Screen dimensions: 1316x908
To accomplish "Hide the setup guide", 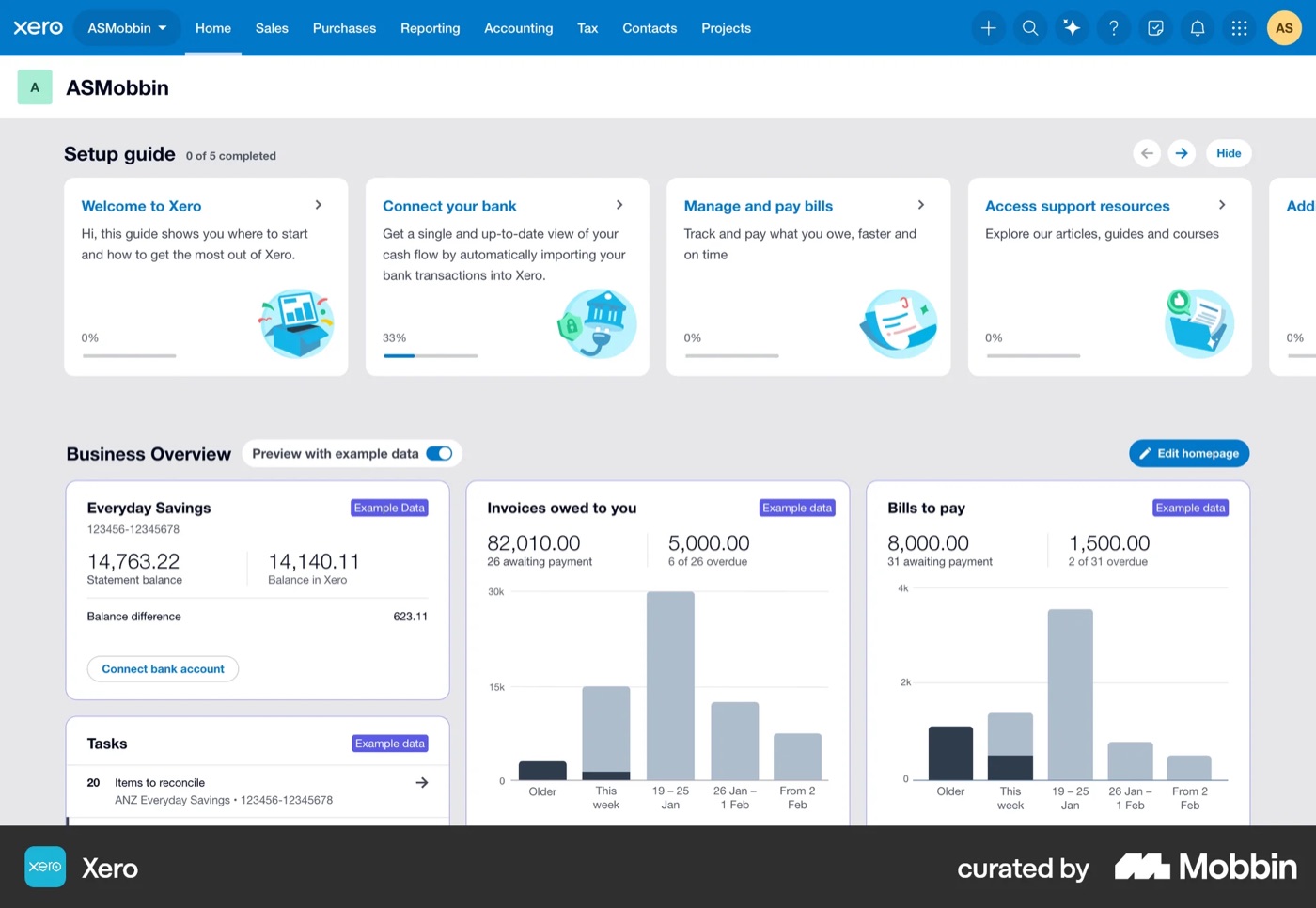I will [x=1229, y=153].
